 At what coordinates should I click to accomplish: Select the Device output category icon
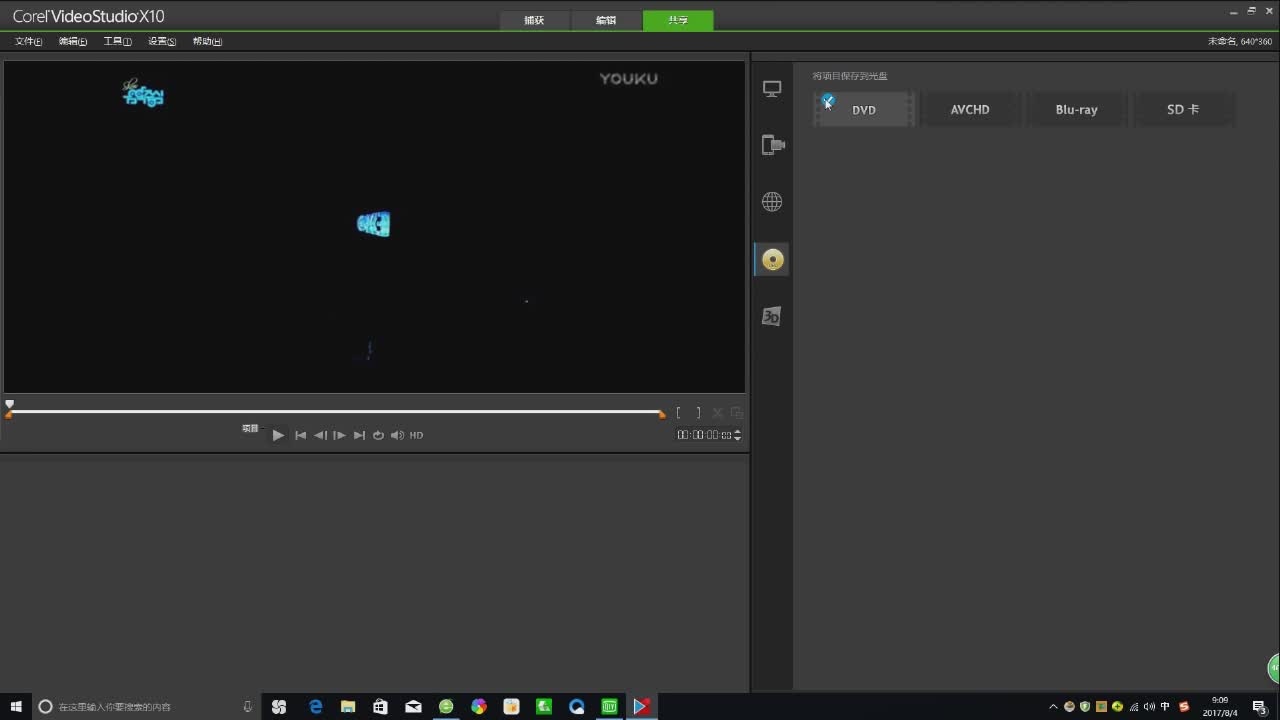pos(772,145)
